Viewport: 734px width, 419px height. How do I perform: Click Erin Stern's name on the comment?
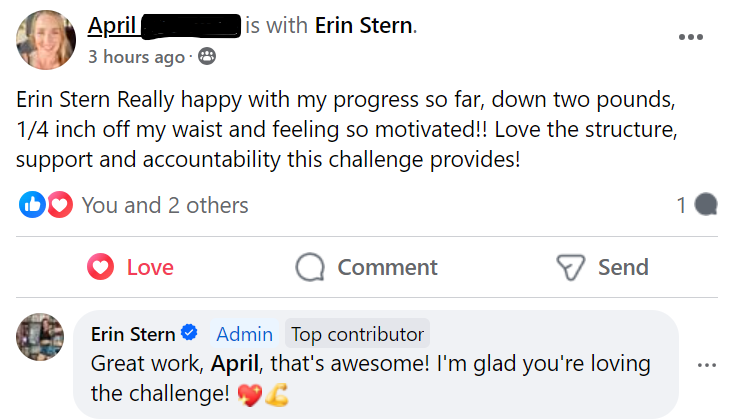[x=133, y=334]
